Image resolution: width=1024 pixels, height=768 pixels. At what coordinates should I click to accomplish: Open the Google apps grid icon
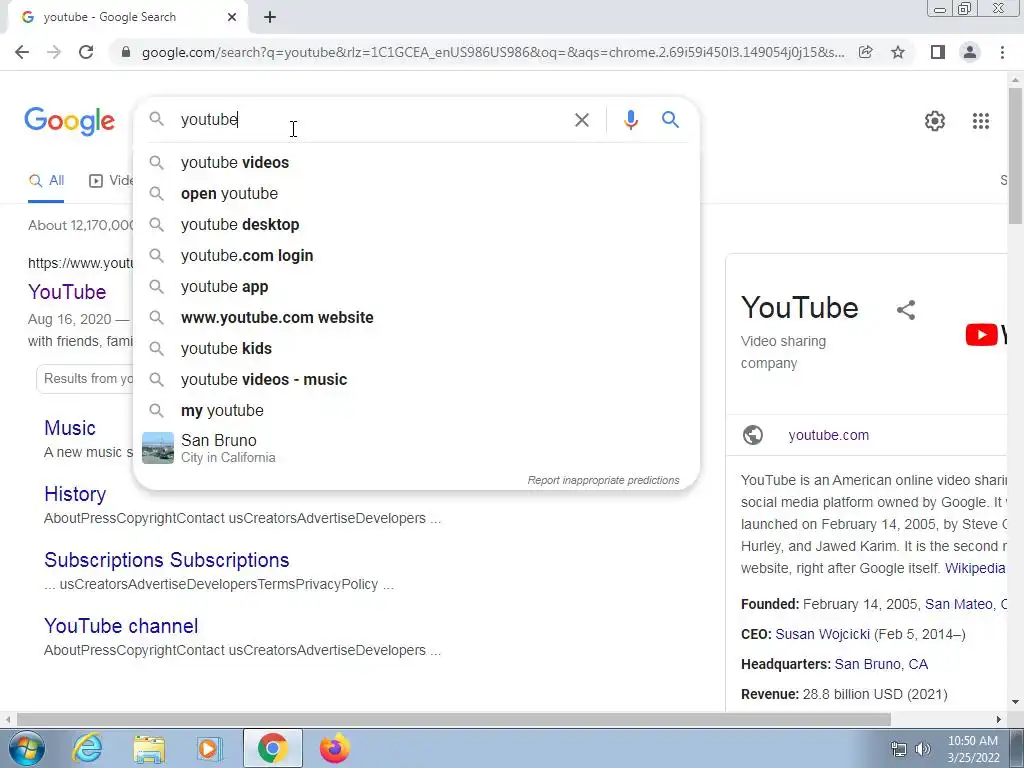click(x=980, y=121)
